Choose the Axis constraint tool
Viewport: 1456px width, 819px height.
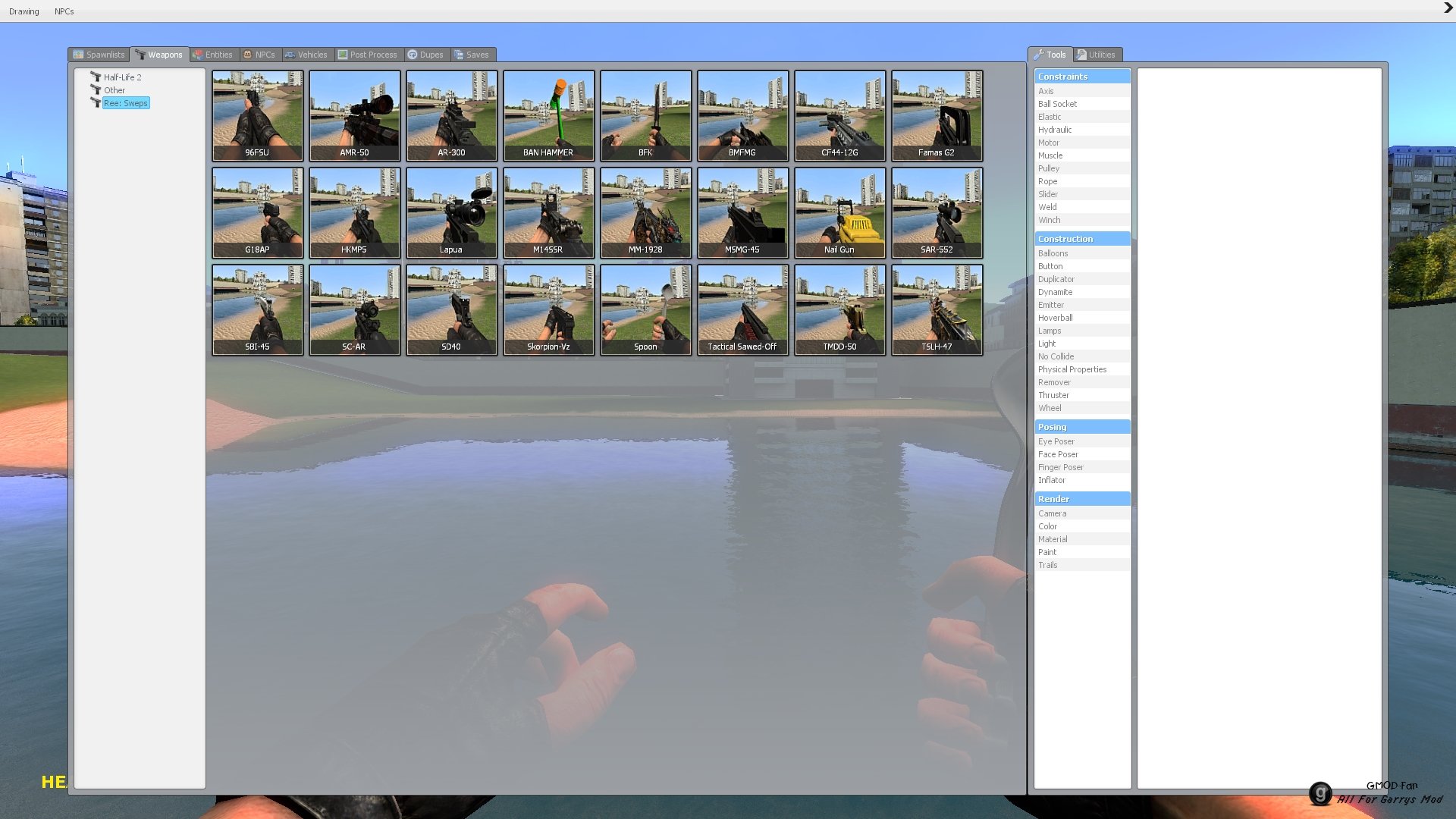click(1082, 91)
